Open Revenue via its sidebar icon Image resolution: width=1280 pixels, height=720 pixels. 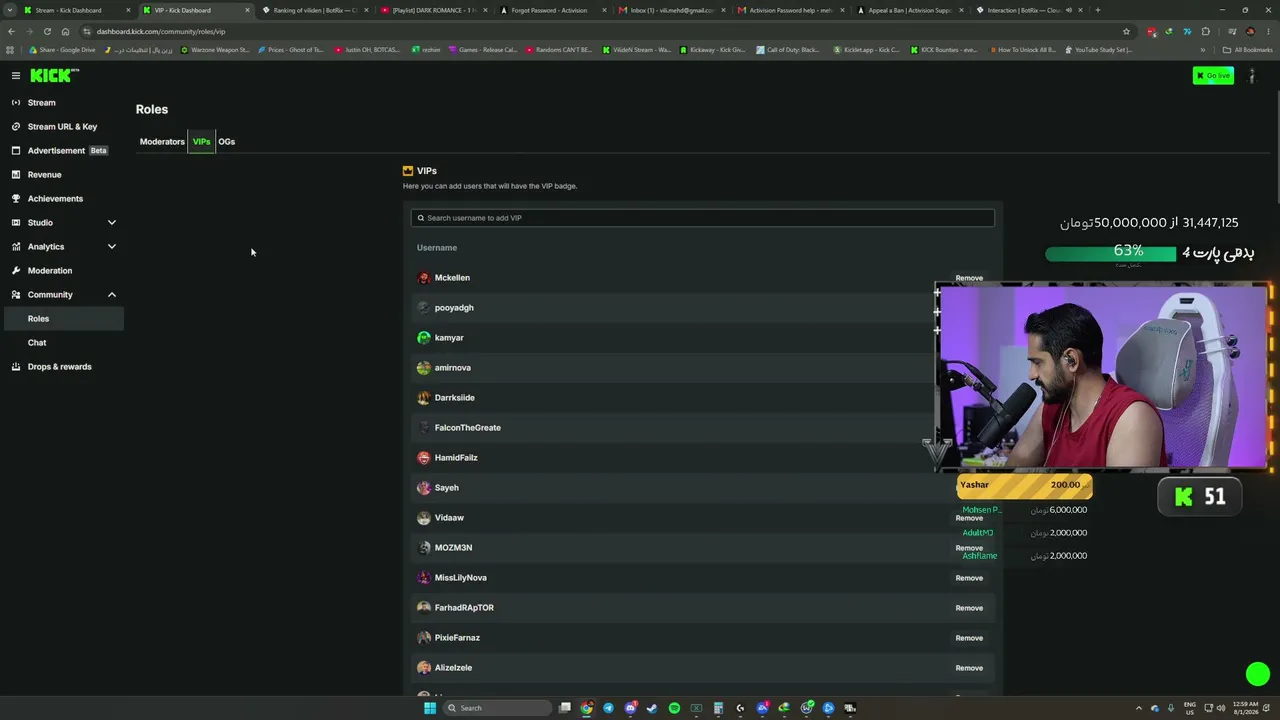pyautogui.click(x=16, y=175)
